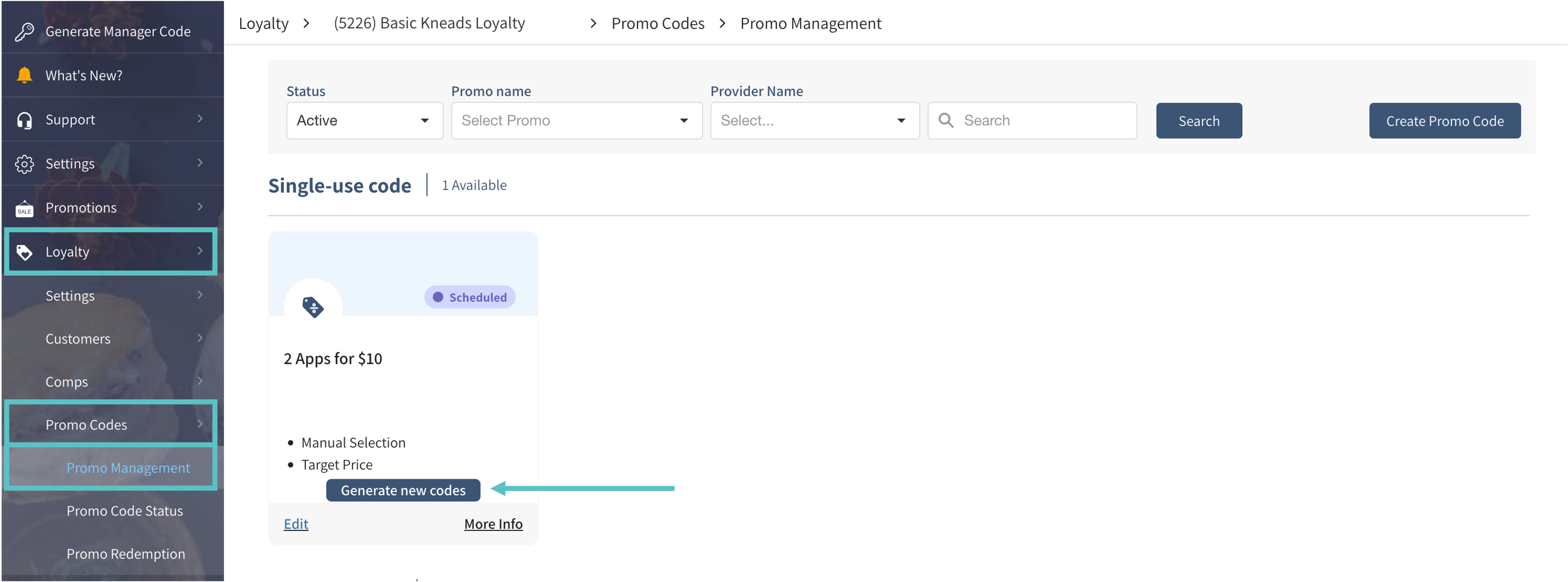
Task: Open Promo Redemption in sidebar
Action: coord(125,554)
